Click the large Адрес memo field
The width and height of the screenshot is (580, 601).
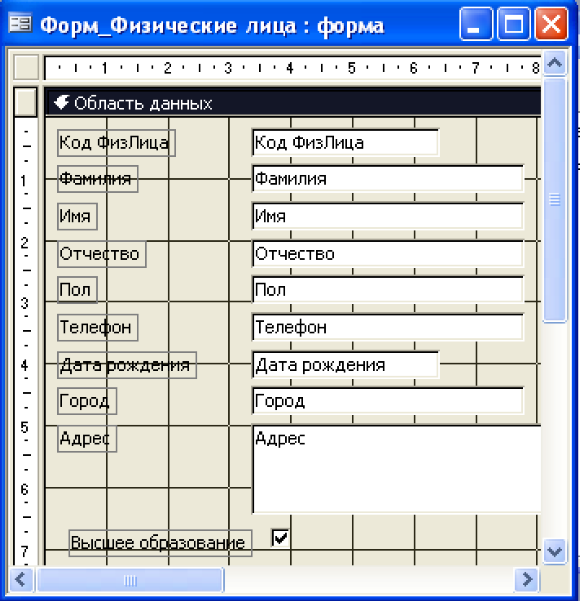396,469
